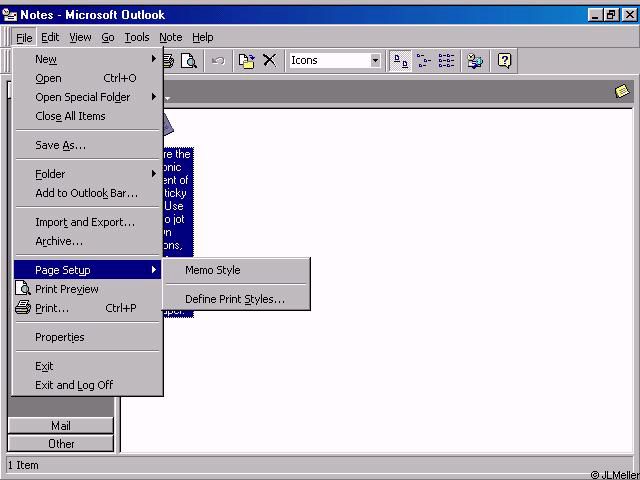Open the Tools menu

(137, 38)
